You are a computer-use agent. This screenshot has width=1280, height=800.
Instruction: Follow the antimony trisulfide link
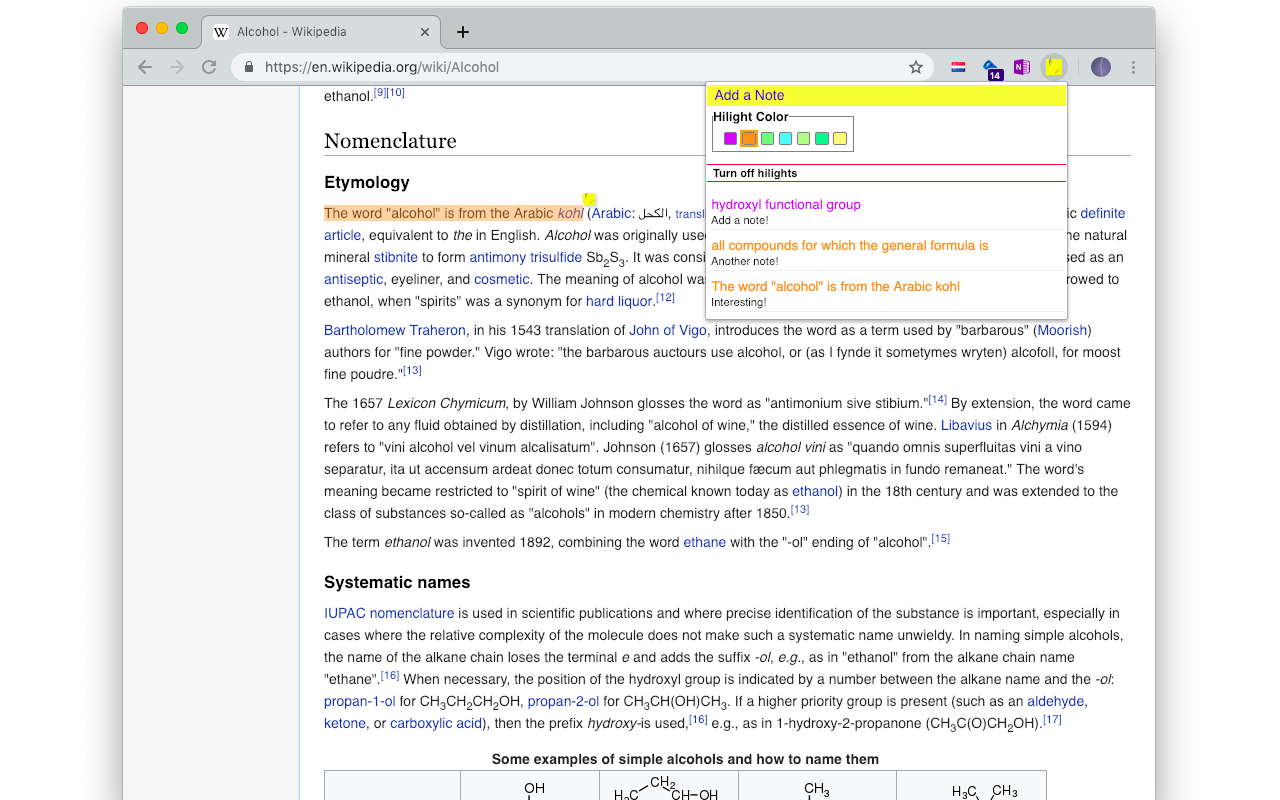tap(526, 257)
